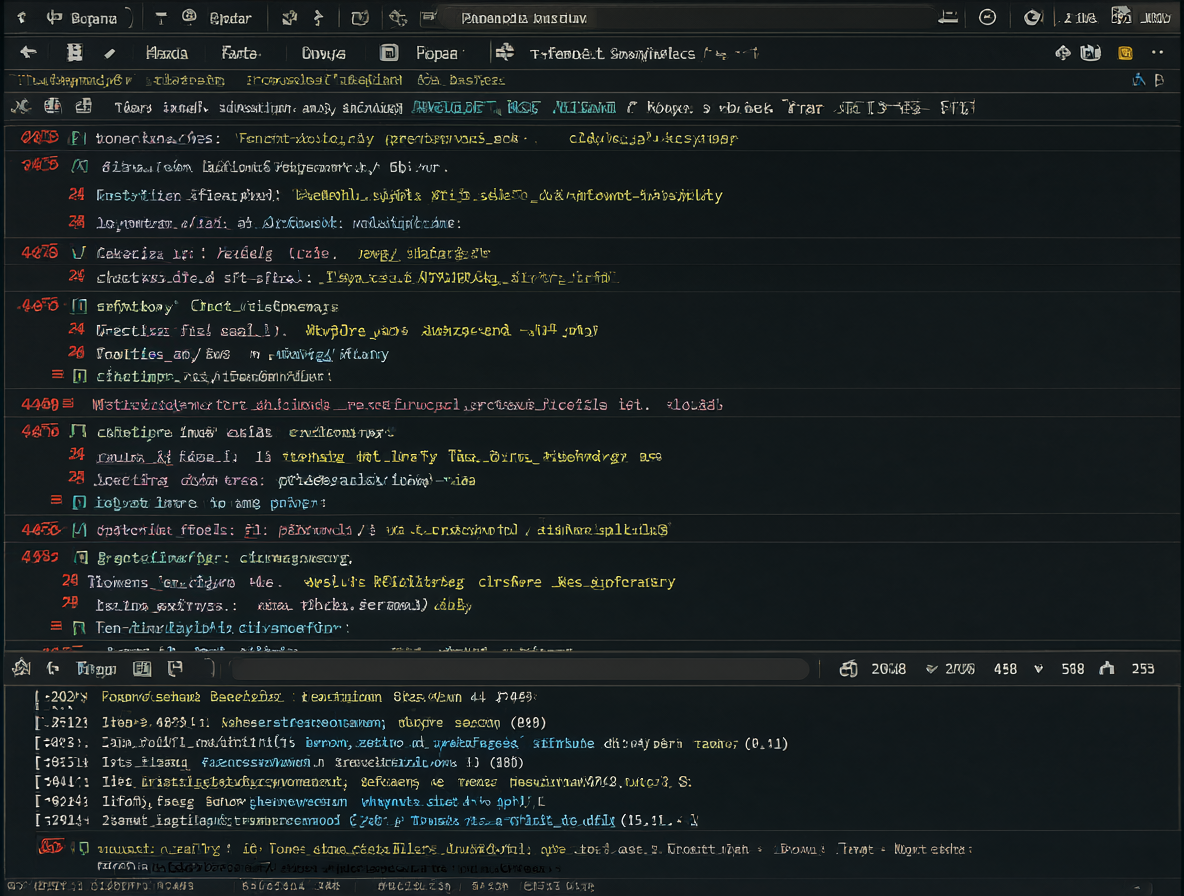Expand the lines marker on the 4469 row
Image resolution: width=1184 pixels, height=896 pixels.
click(x=69, y=404)
